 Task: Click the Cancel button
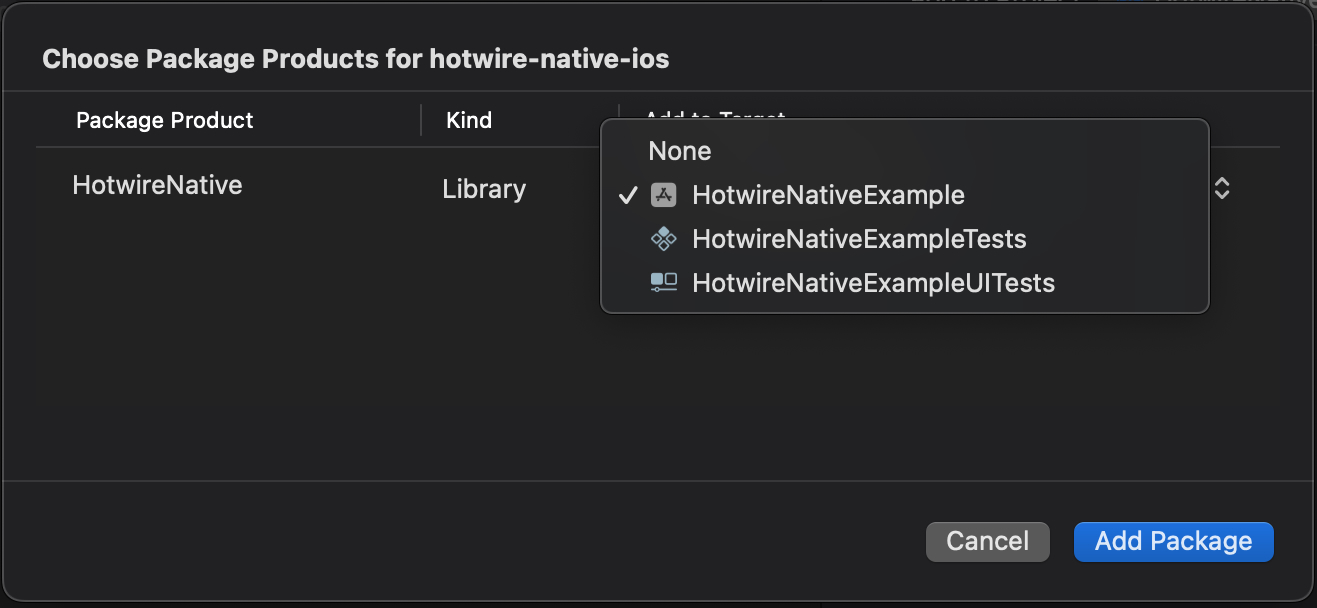coord(988,541)
